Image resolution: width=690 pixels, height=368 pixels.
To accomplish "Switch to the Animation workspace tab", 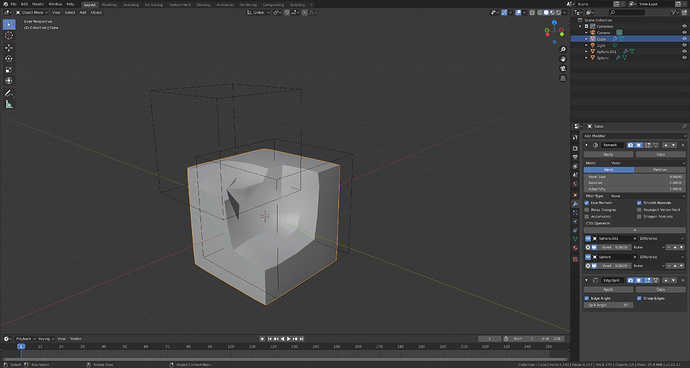I will pos(225,4).
